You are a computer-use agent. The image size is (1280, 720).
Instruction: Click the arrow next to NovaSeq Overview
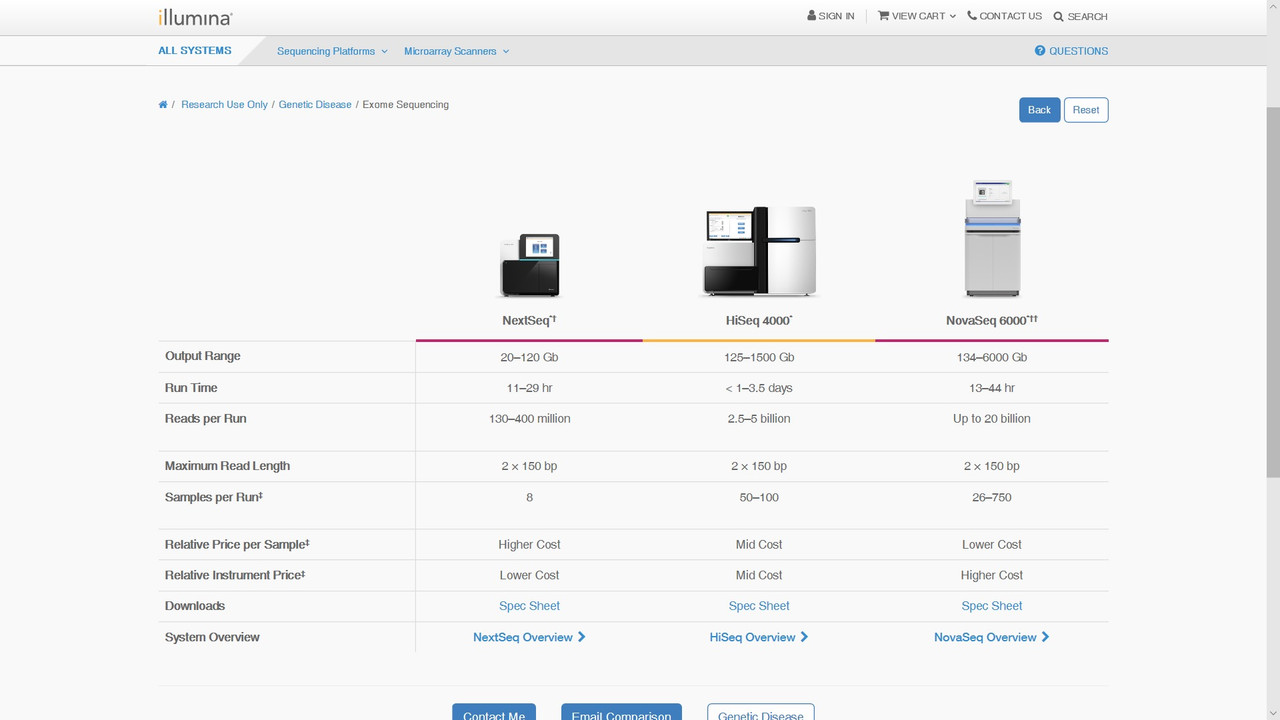1045,637
